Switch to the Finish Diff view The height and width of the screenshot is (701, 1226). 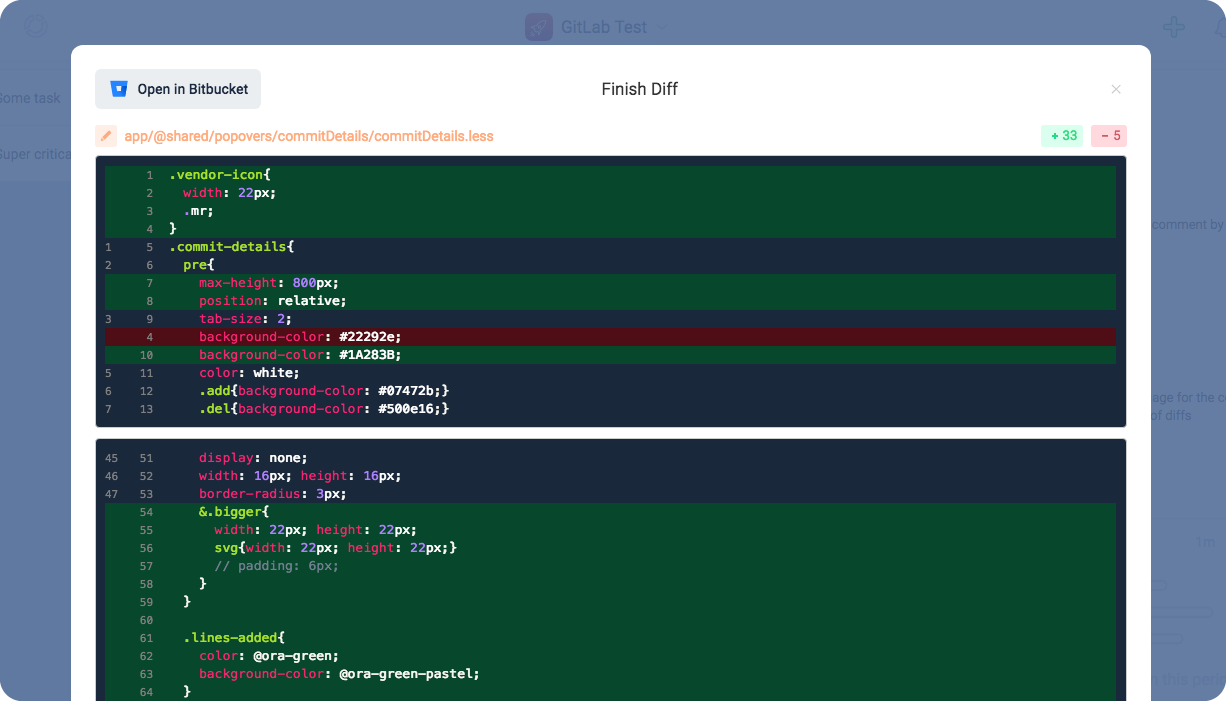pos(639,89)
